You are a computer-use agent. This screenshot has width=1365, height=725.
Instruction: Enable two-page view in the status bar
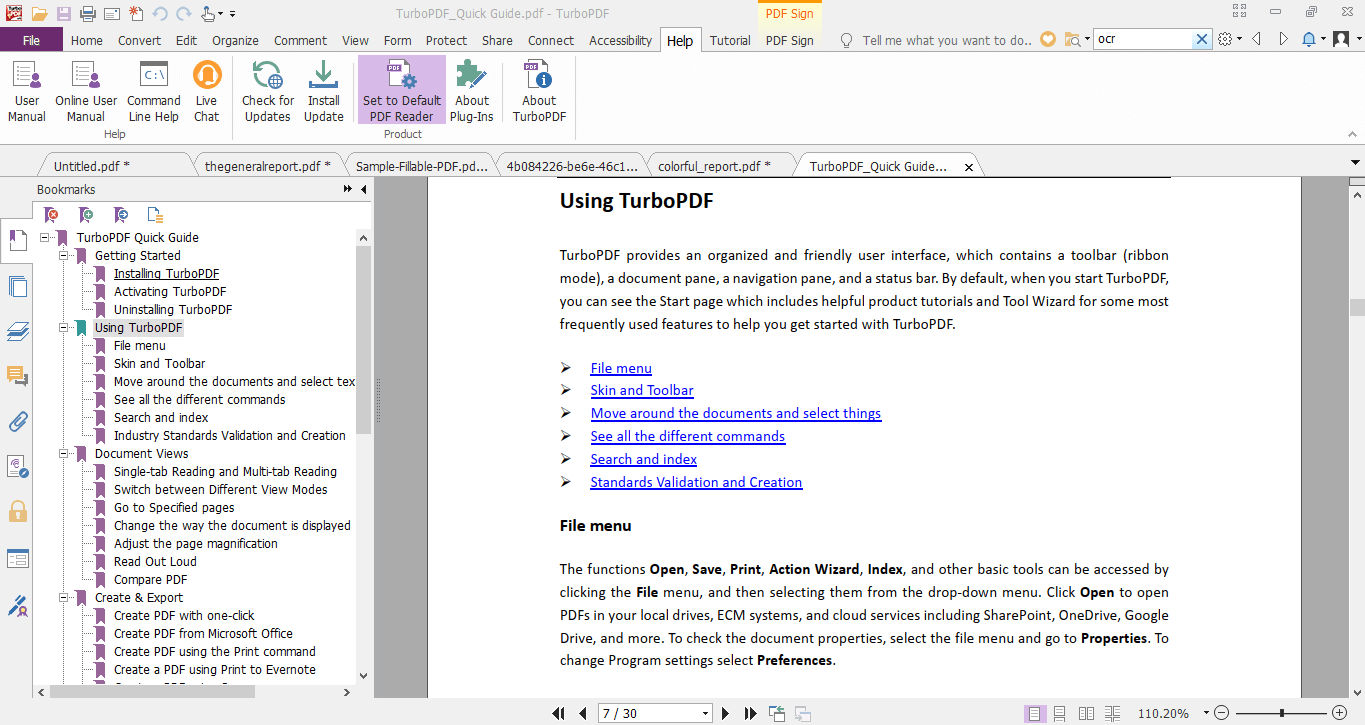click(1086, 712)
